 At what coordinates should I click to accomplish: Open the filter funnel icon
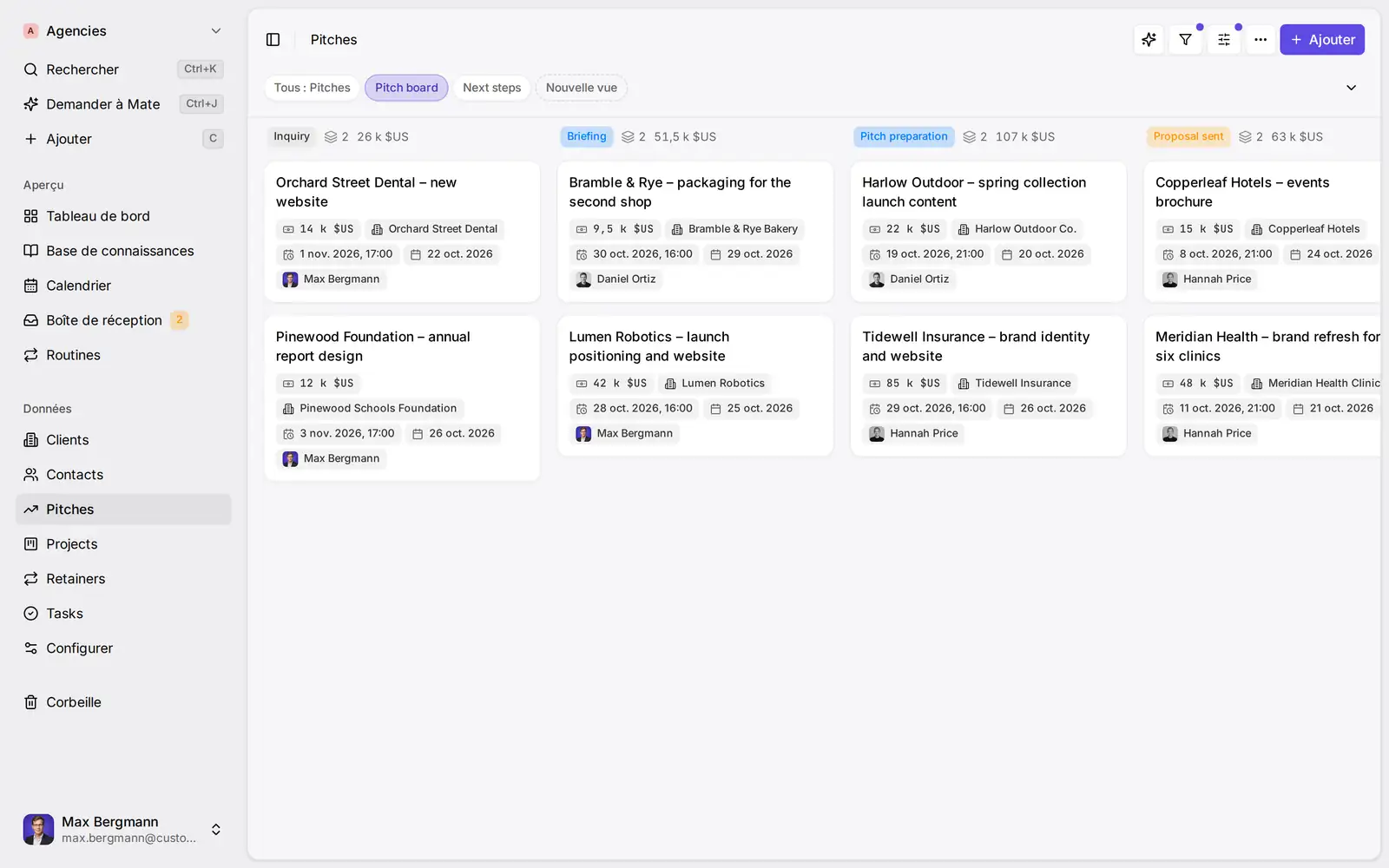click(x=1186, y=40)
